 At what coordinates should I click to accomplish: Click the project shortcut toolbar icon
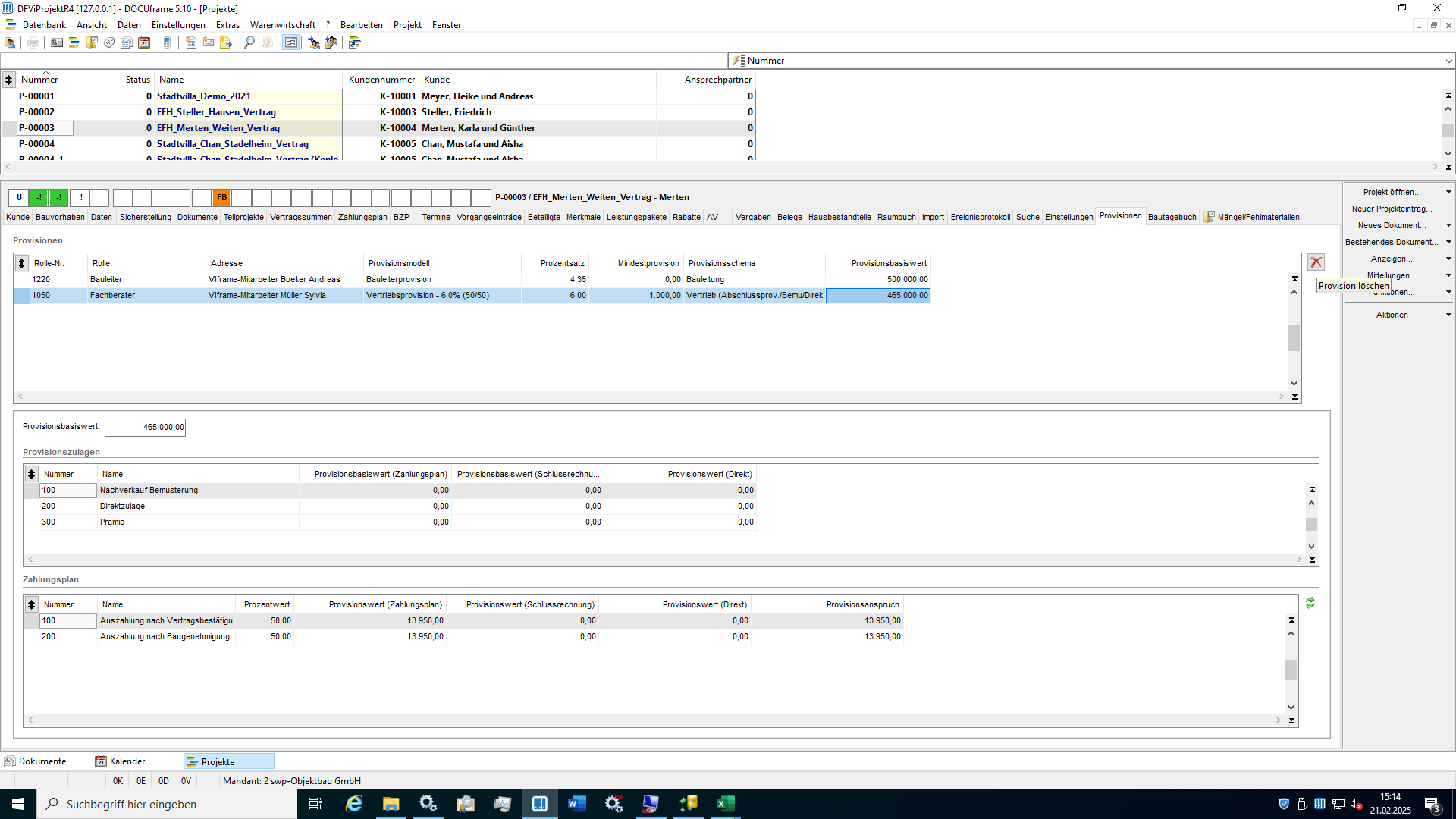point(355,42)
